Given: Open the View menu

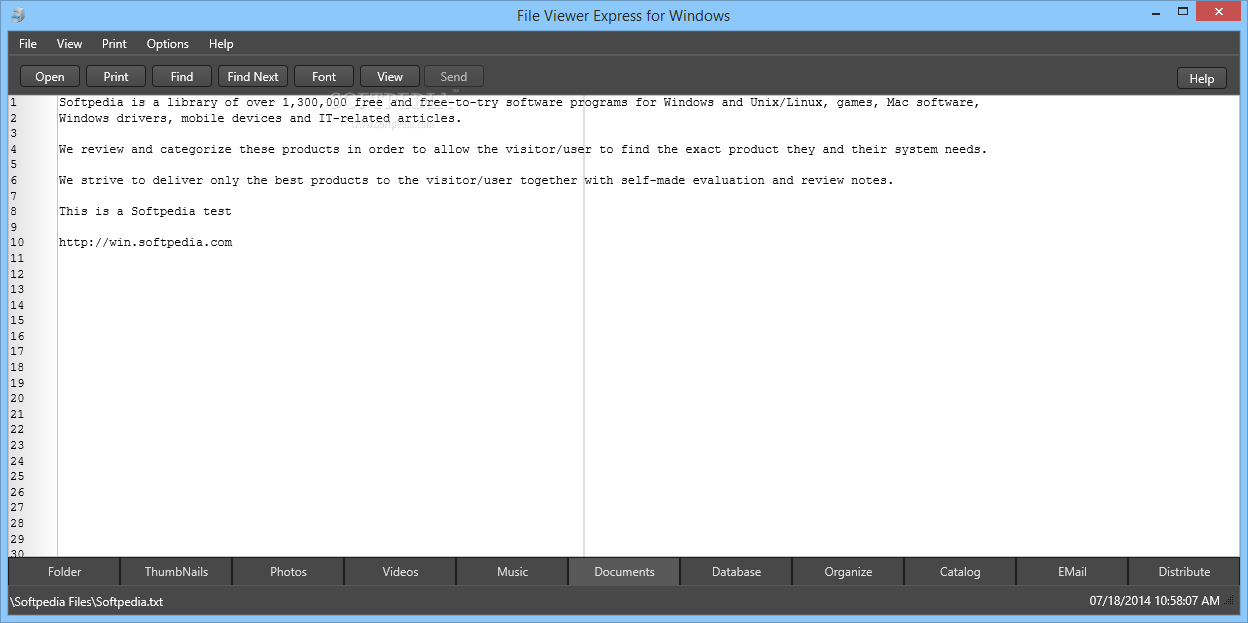Looking at the screenshot, I should (70, 44).
